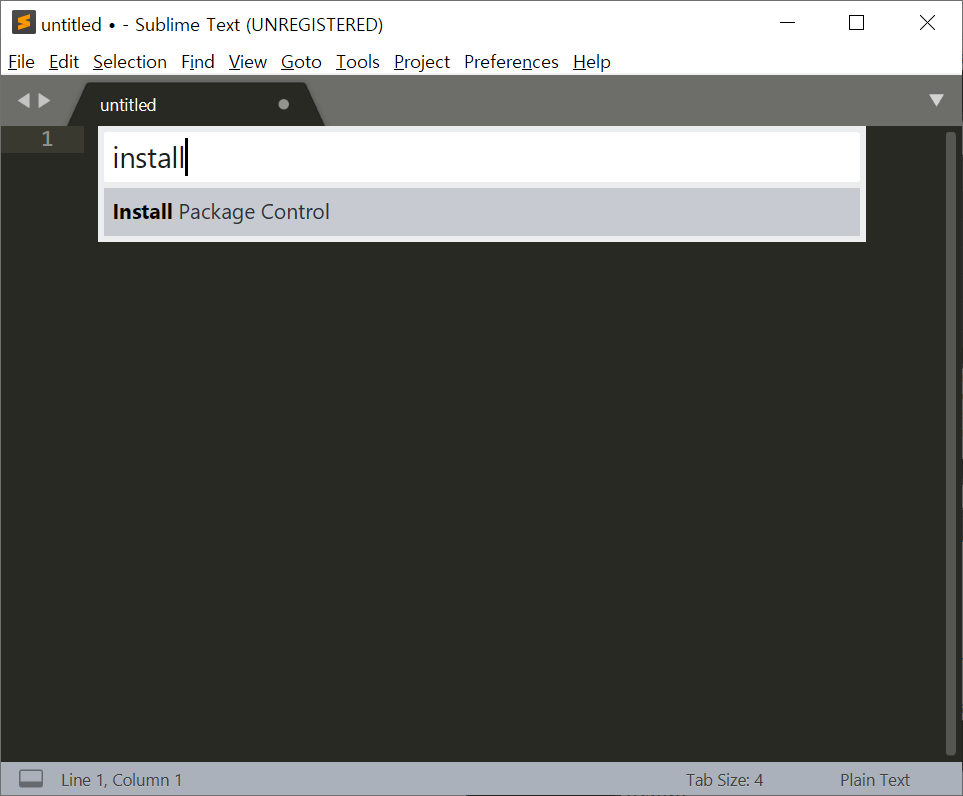Viewport: 963px width, 796px height.
Task: Toggle the side bar from the status bar icon
Action: [31, 779]
